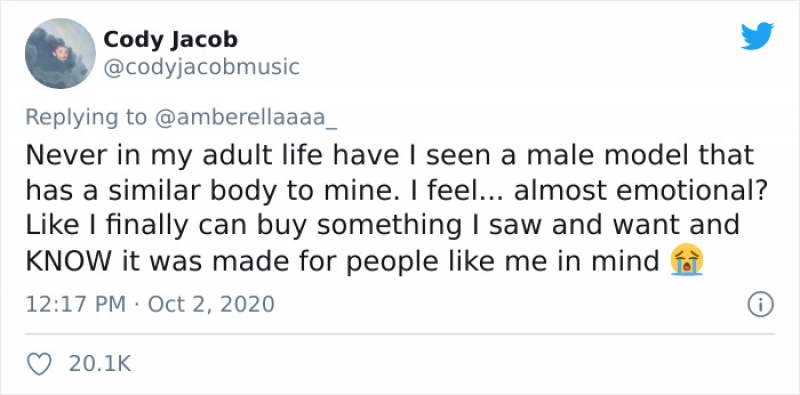The width and height of the screenshot is (800, 395).
Task: Open the @codyjacobmusic handle link
Action: click(x=202, y=67)
